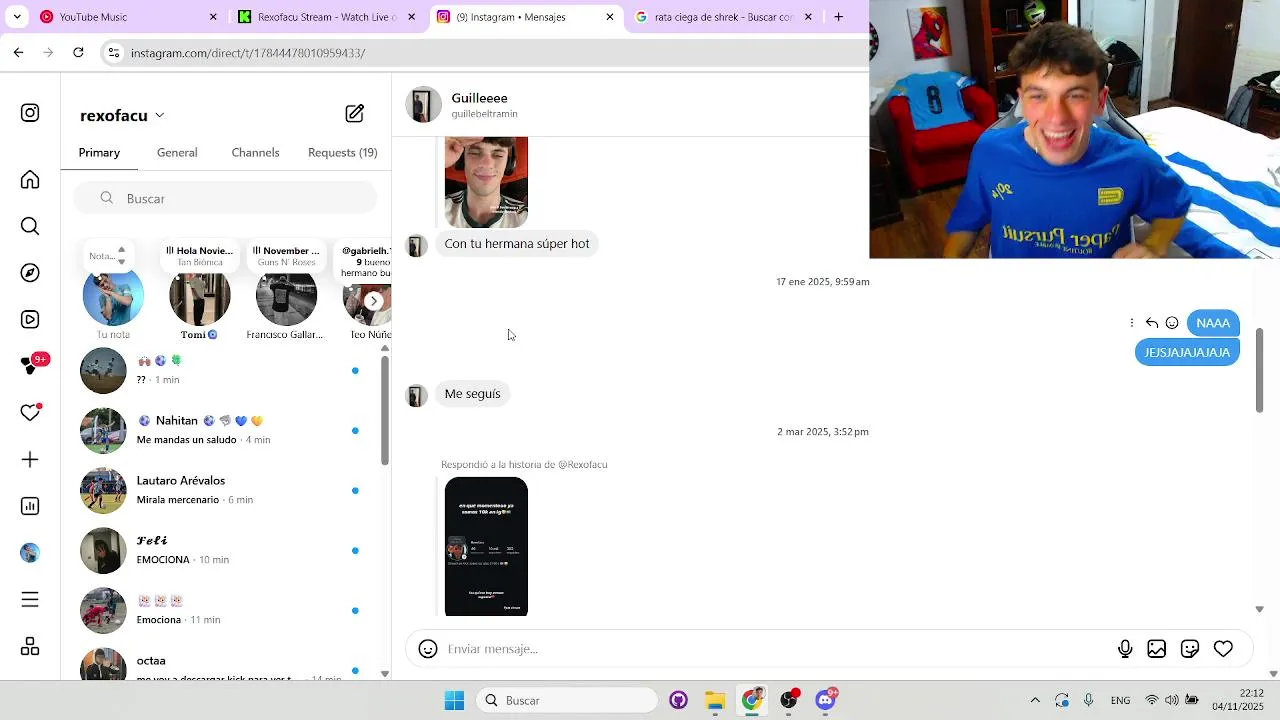Switch to rata ciega de shrek tab
This screenshot has width=1280, height=720.
(724, 17)
